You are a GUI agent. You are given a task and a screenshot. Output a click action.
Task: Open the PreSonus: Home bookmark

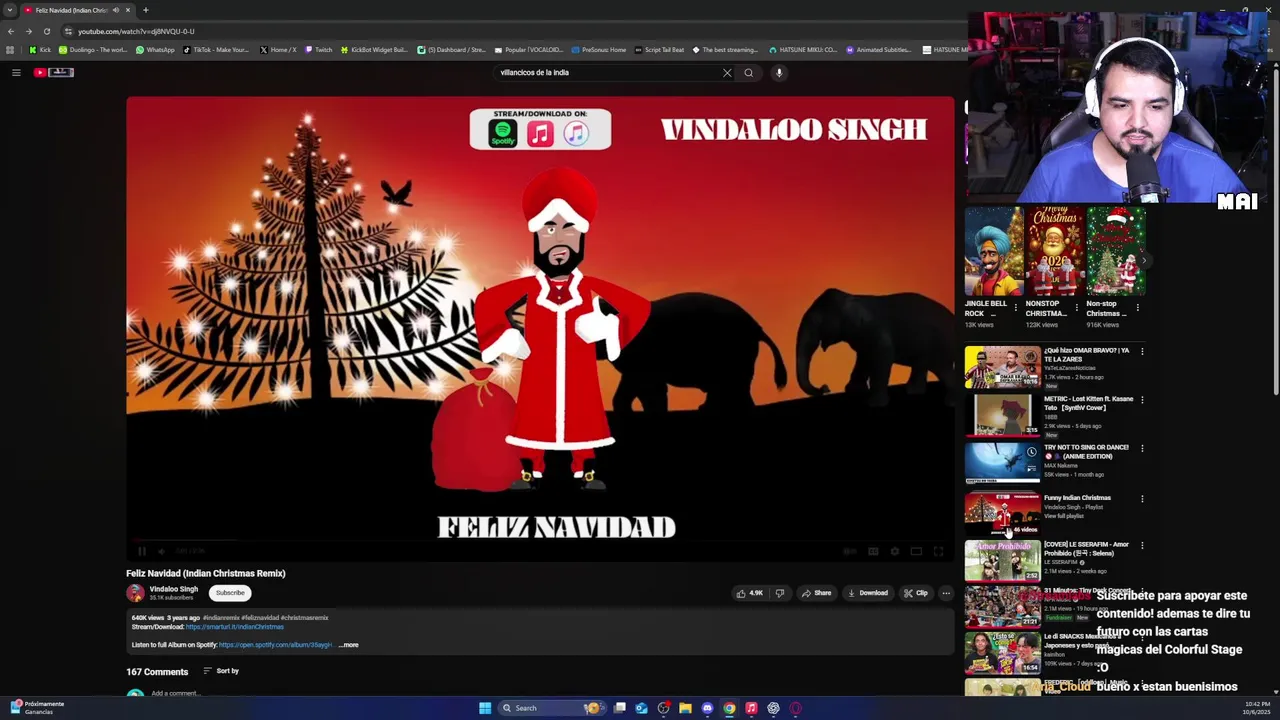point(599,50)
